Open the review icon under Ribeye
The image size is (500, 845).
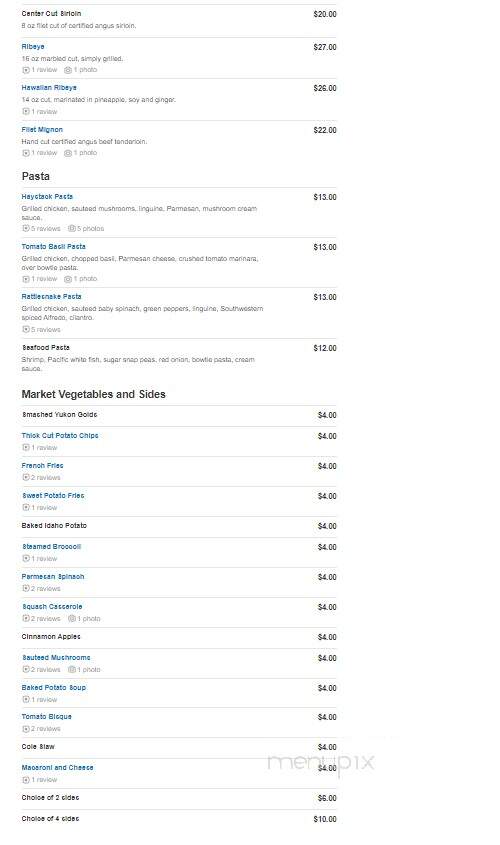coord(25,70)
